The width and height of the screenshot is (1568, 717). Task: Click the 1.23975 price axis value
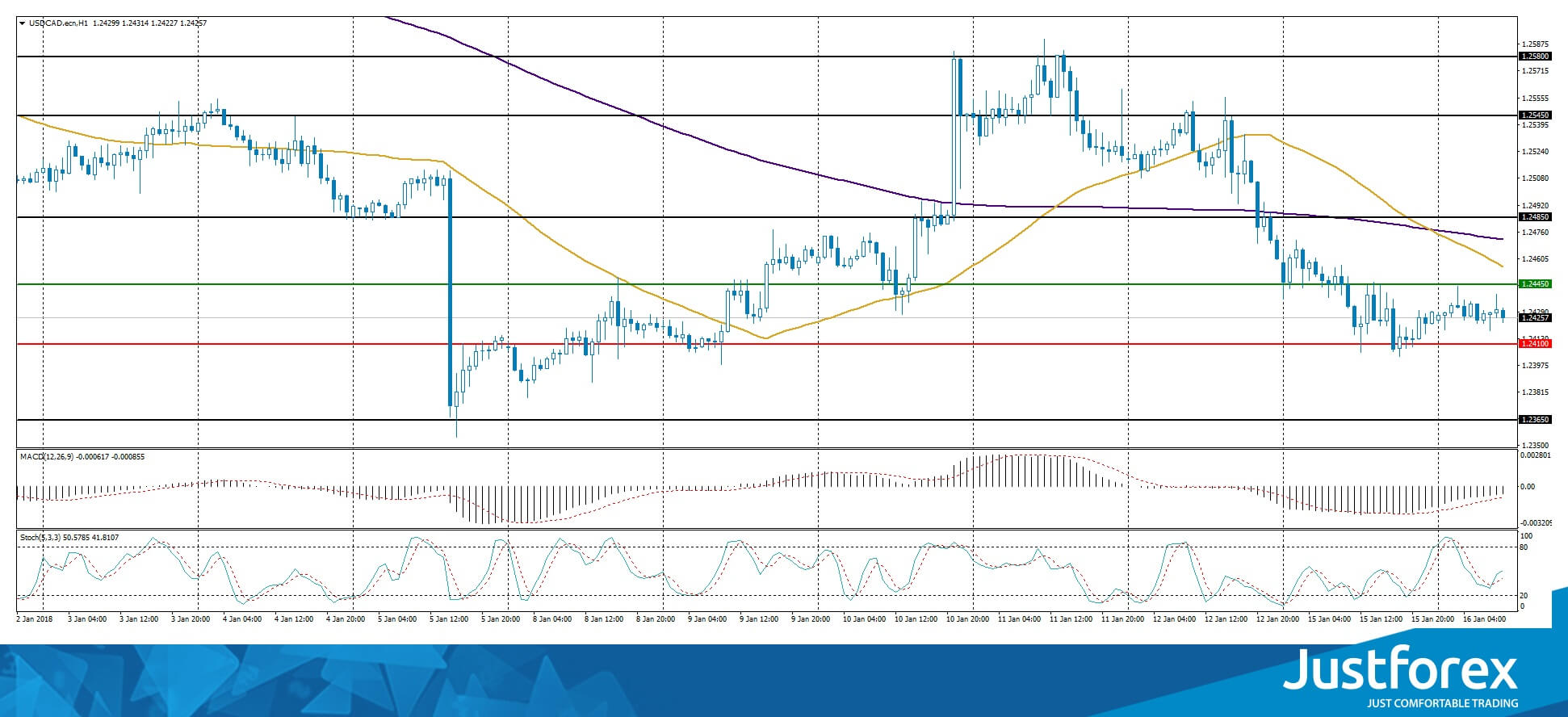click(x=1535, y=366)
